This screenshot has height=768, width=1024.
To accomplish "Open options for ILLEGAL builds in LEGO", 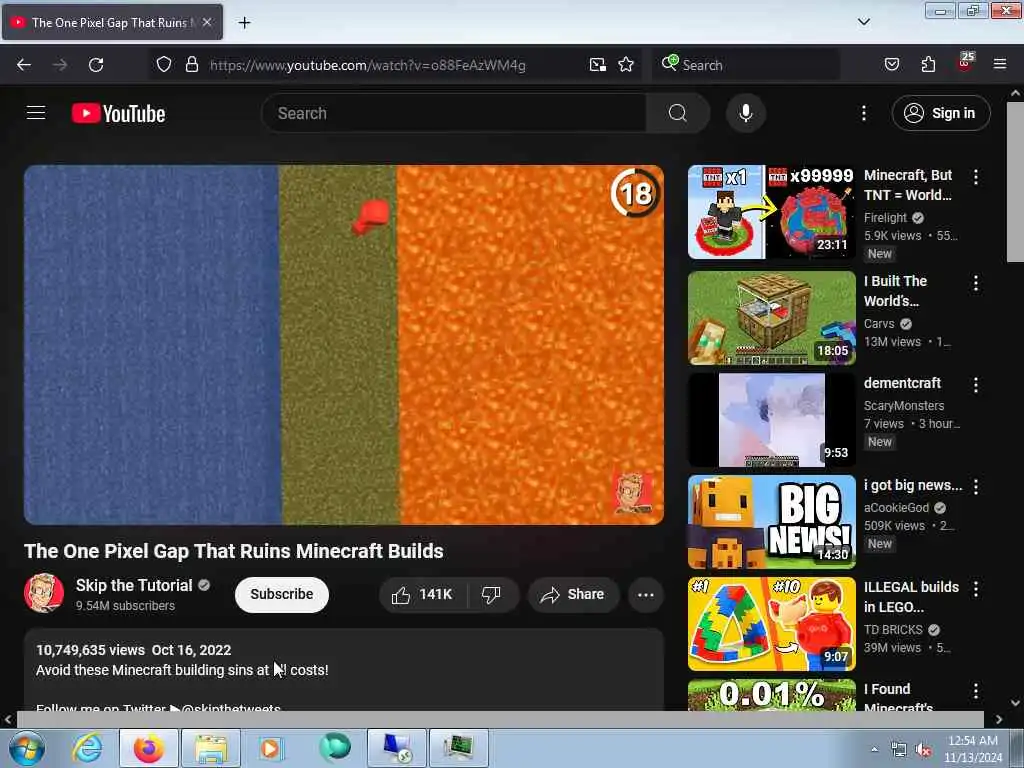I will pos(975,588).
